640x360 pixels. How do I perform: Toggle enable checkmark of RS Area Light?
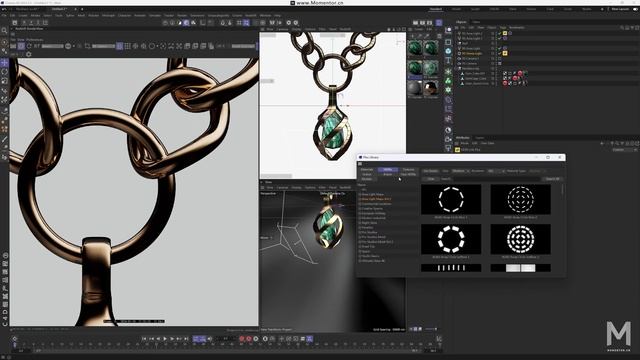tap(500, 48)
